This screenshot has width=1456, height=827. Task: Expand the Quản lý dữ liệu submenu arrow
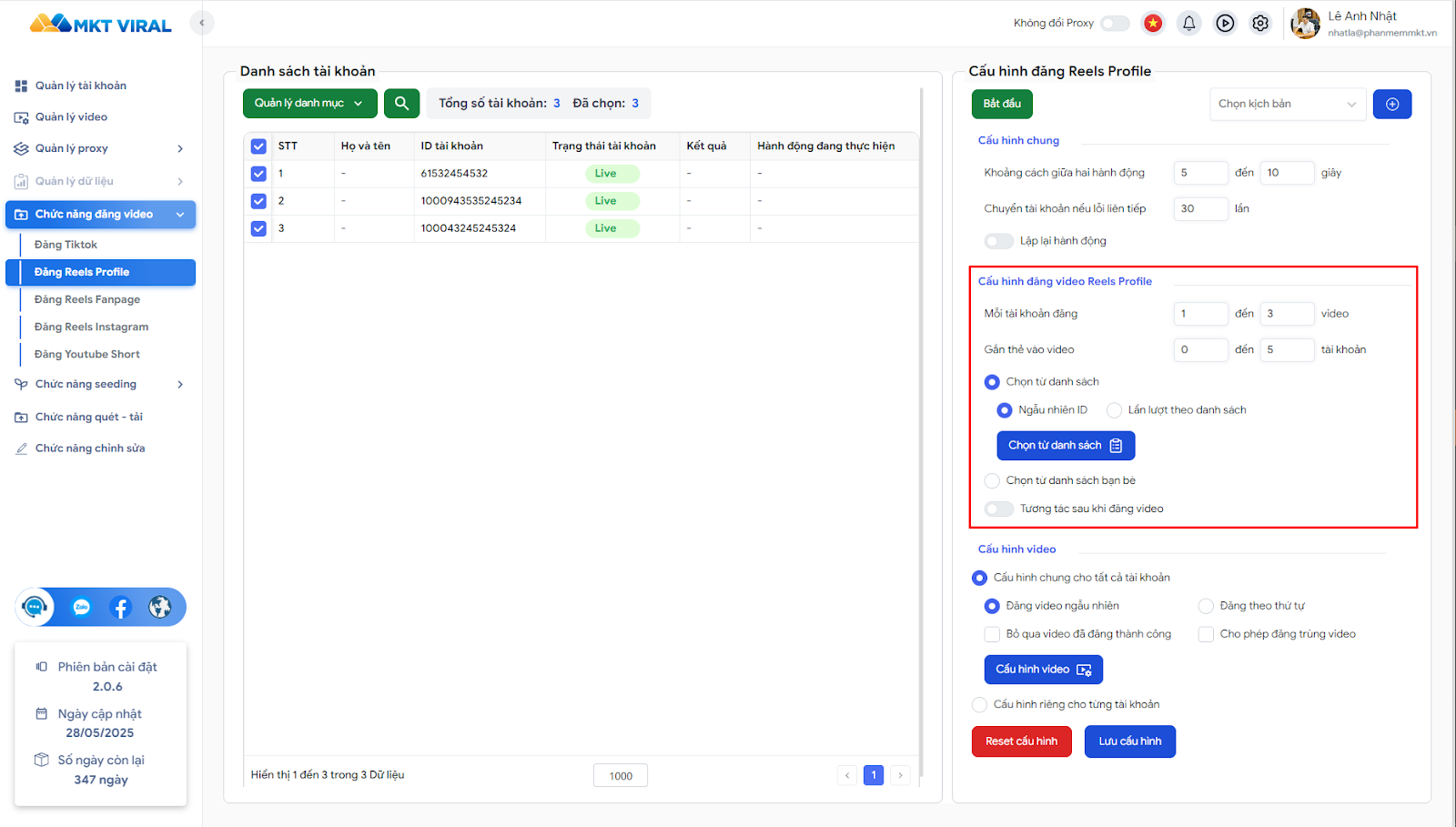pos(180,181)
